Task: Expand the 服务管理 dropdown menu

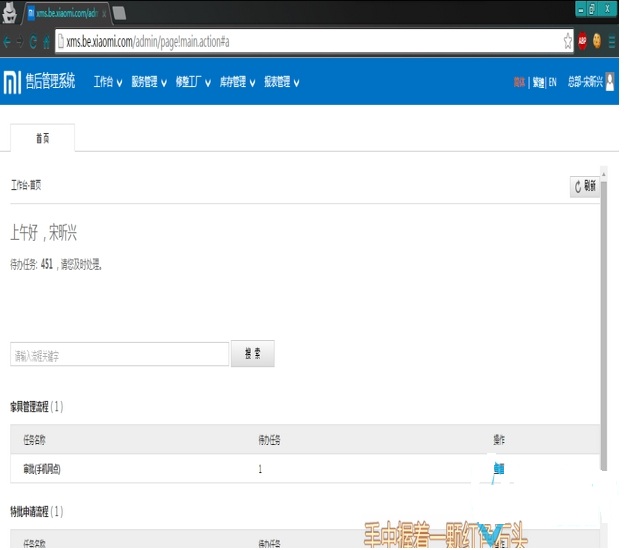Action: [x=149, y=82]
